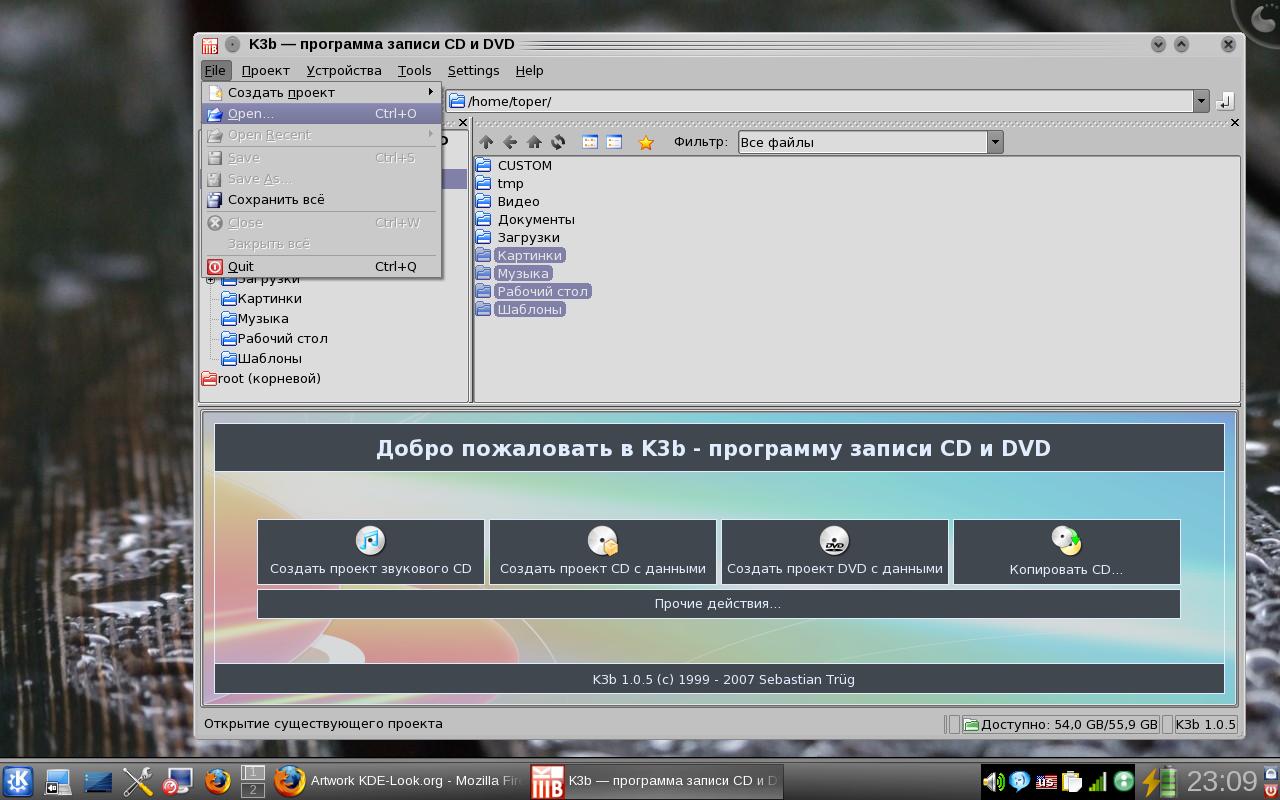
Task: Click Создать проект звукового CD button
Action: point(371,552)
